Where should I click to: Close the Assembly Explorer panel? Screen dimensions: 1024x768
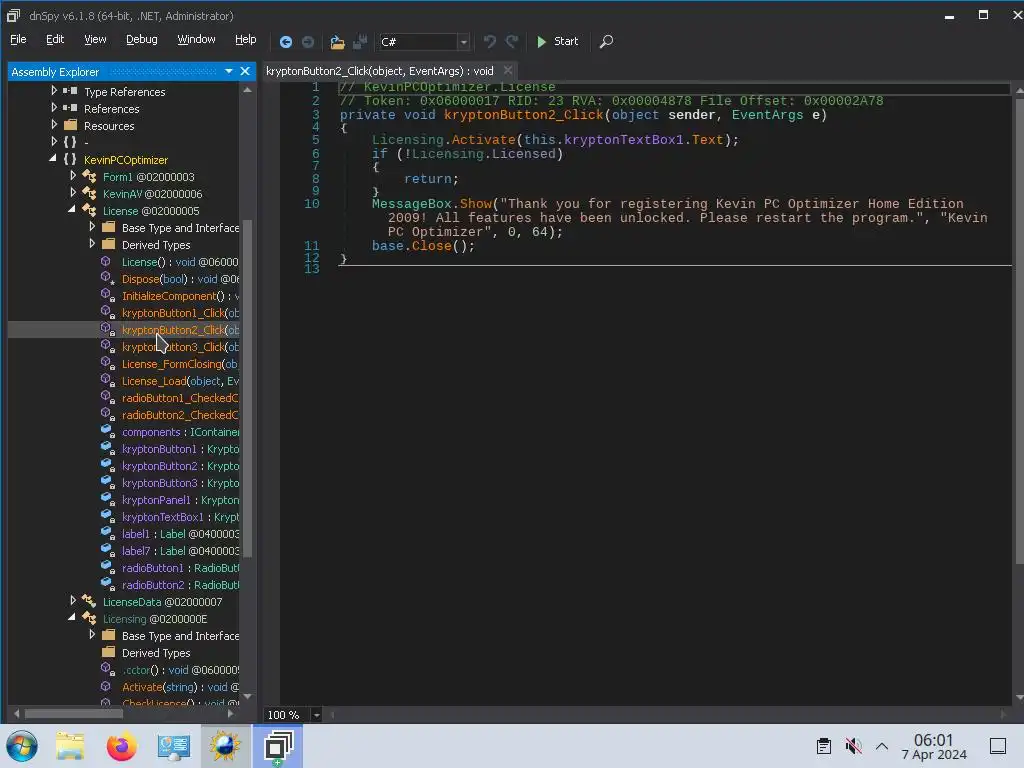[245, 71]
